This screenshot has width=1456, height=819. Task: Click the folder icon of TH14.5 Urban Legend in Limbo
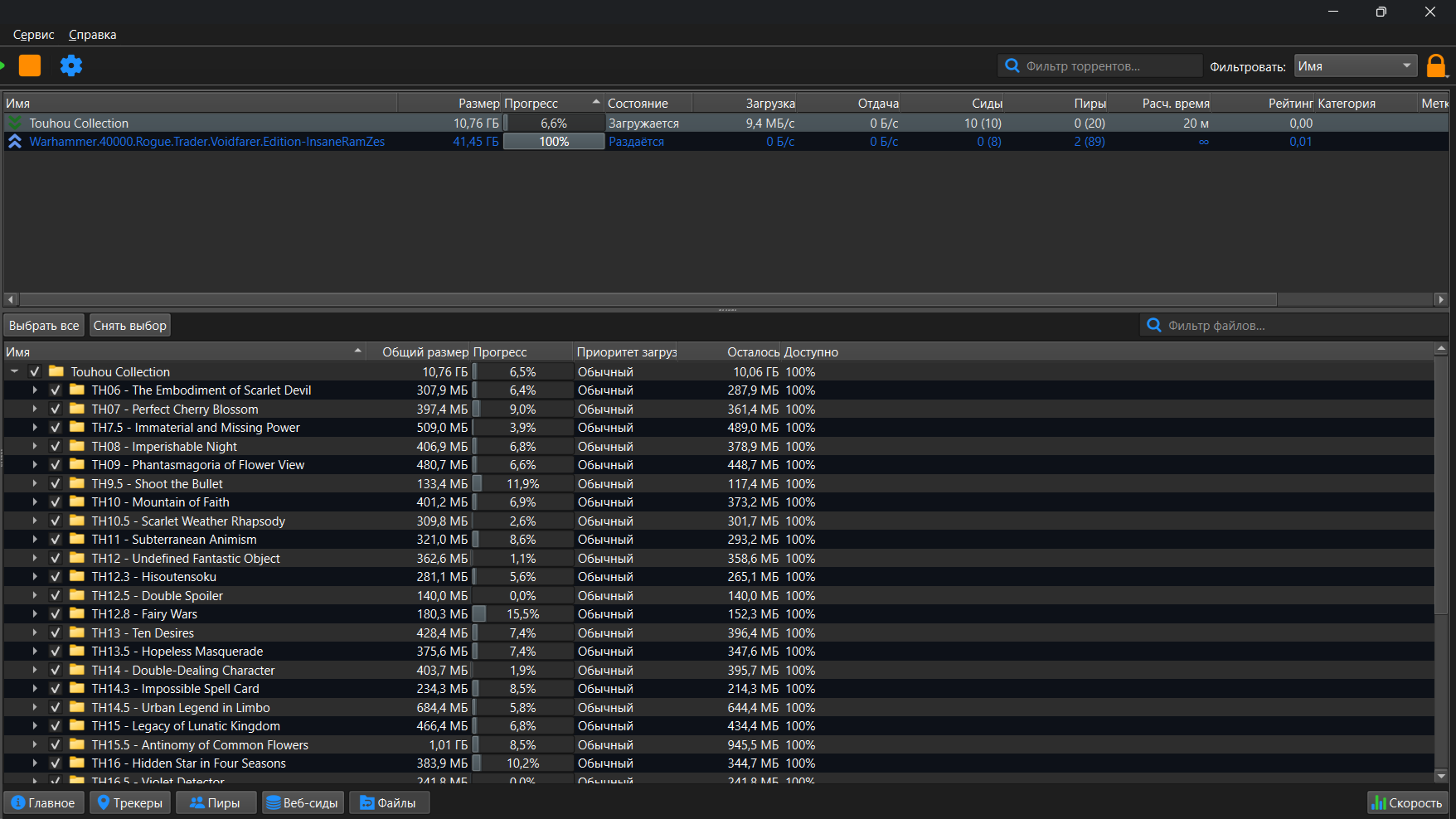click(x=77, y=707)
